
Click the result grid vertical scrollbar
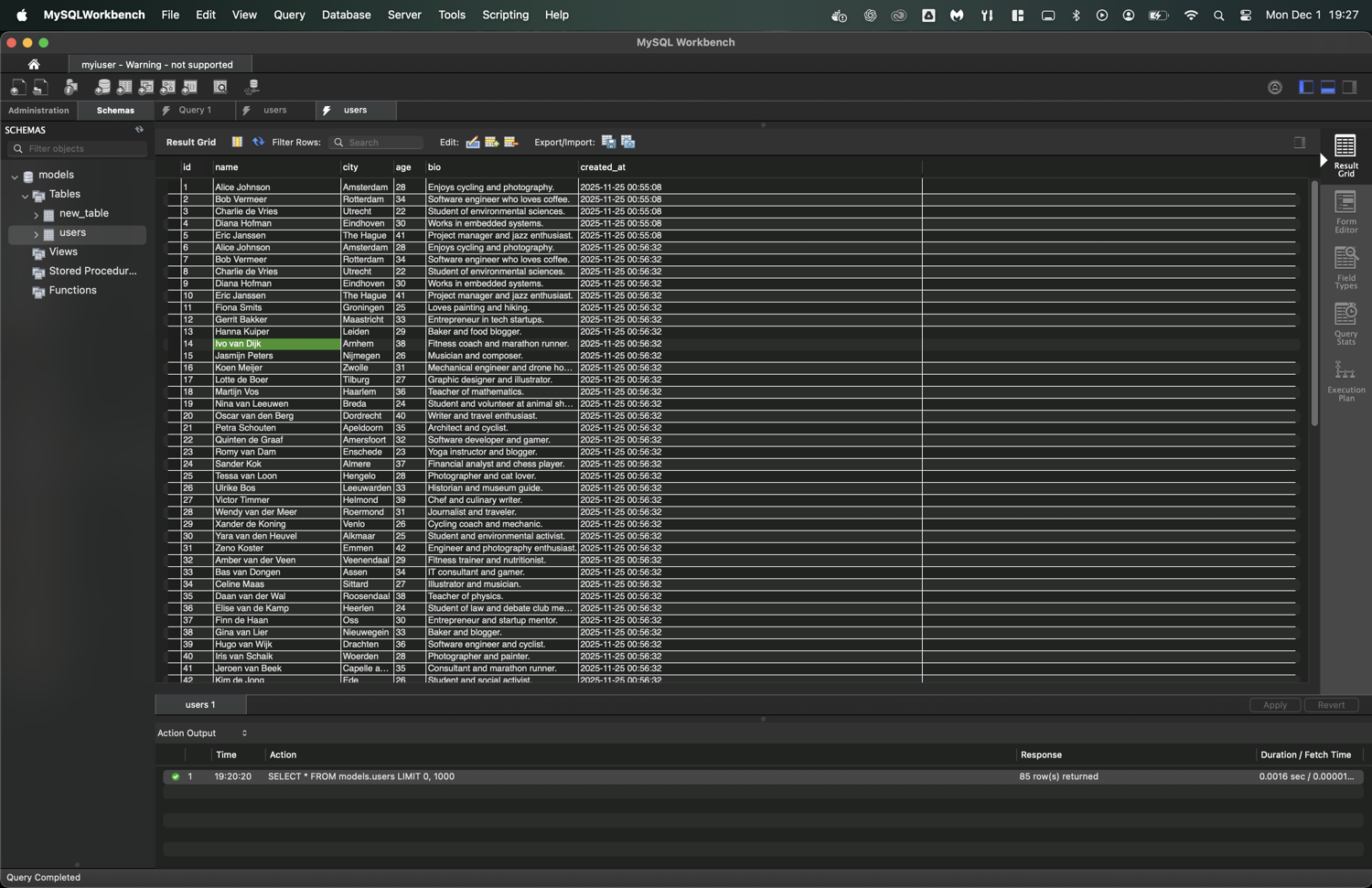pyautogui.click(x=1314, y=304)
